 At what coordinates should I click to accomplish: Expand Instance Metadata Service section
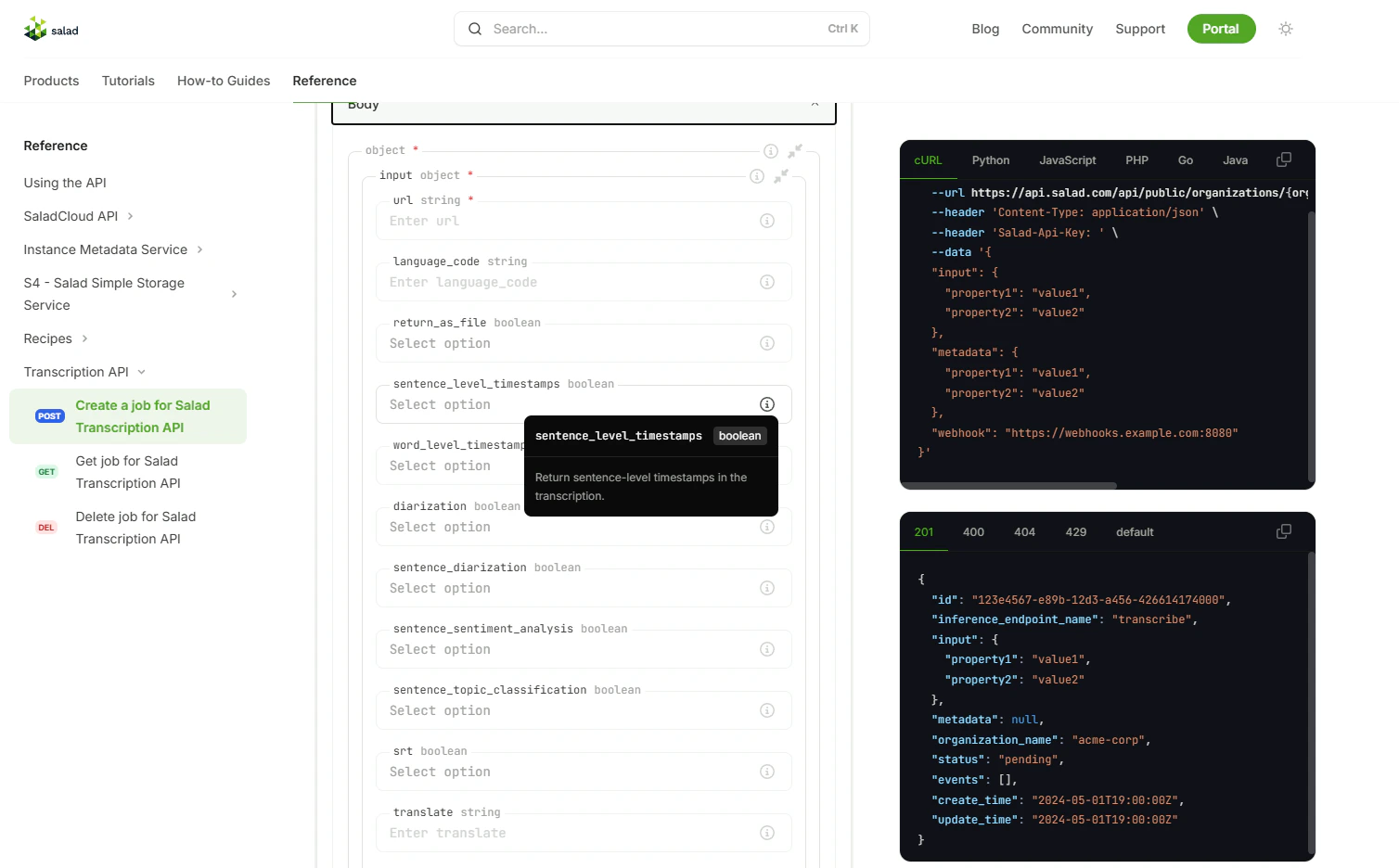coord(199,249)
